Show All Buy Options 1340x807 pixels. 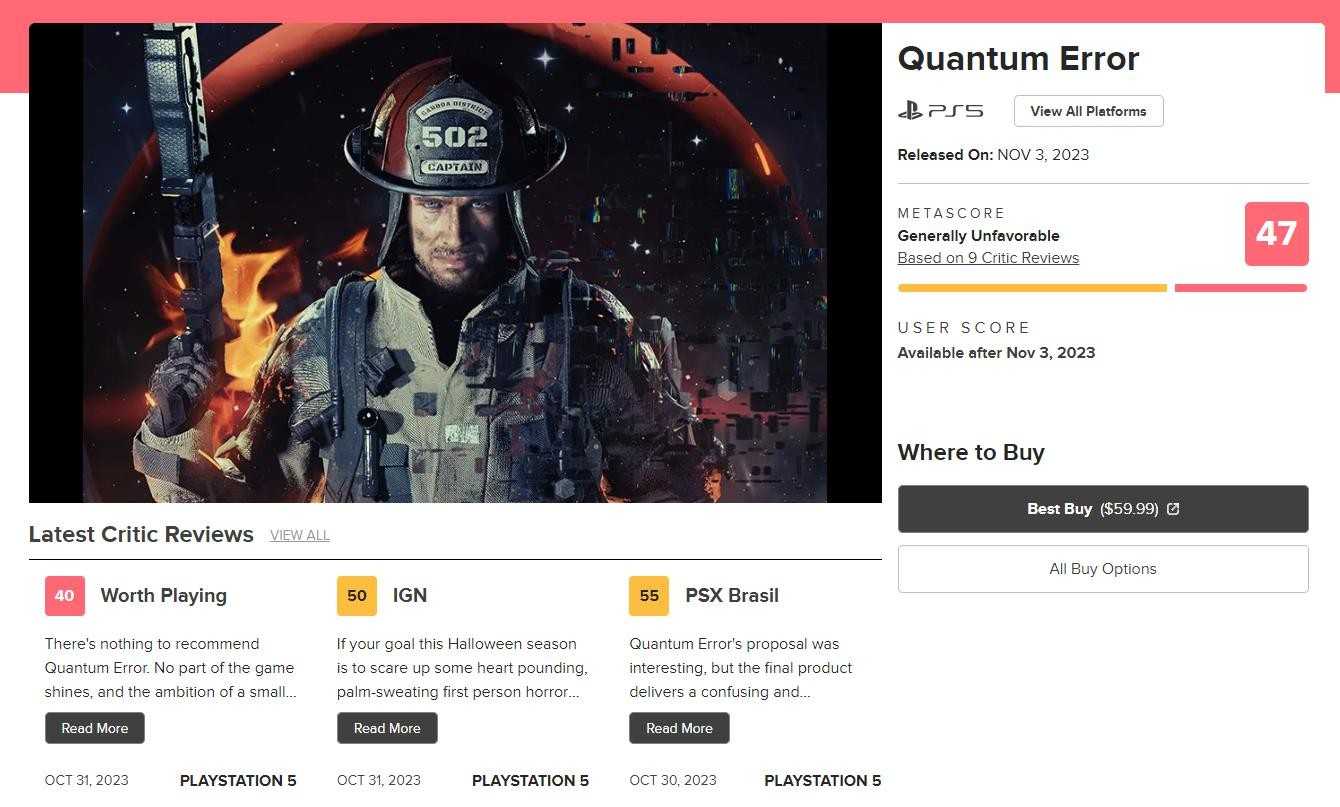pyautogui.click(x=1103, y=569)
